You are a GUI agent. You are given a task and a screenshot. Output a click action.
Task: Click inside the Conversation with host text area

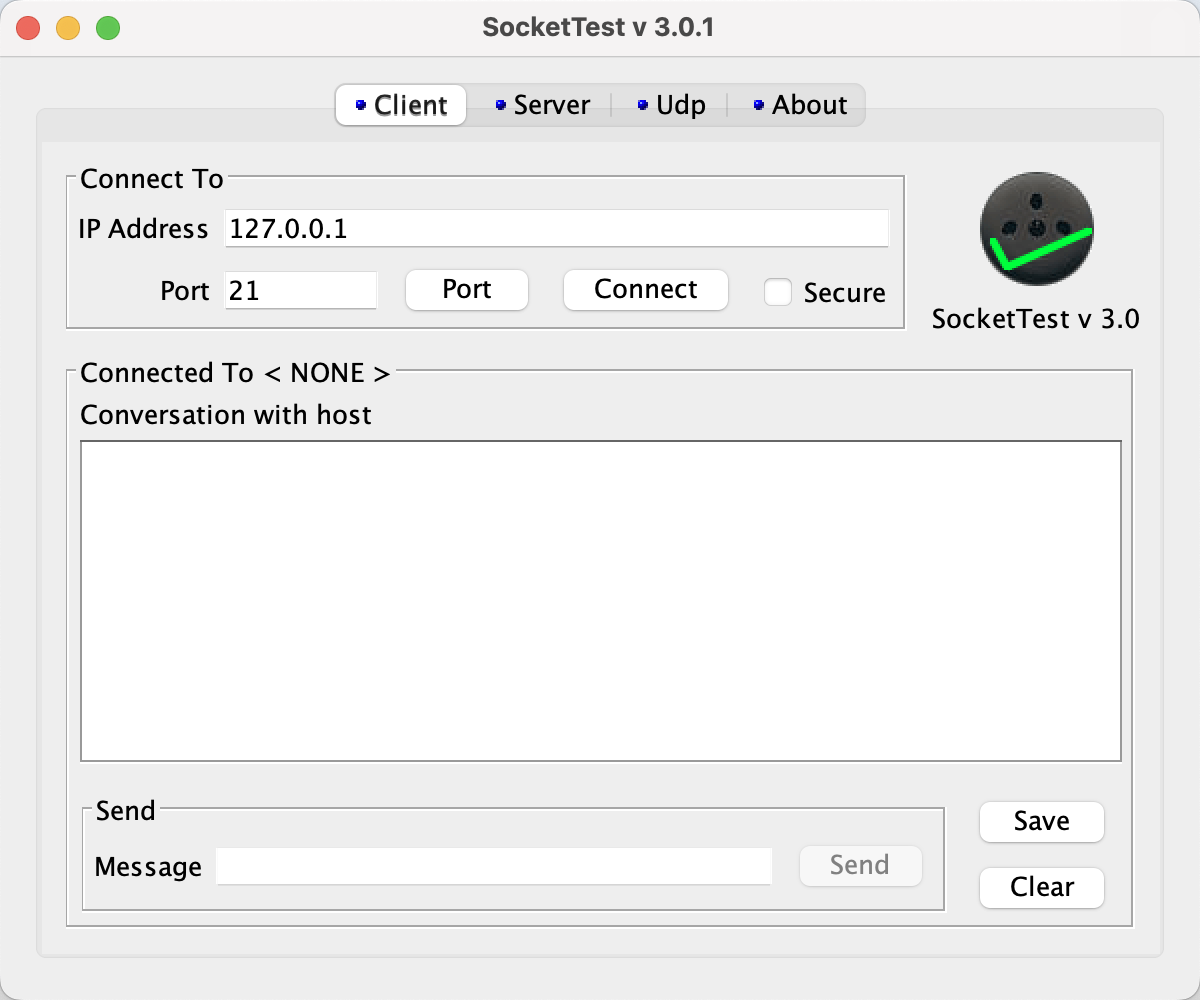coord(601,601)
